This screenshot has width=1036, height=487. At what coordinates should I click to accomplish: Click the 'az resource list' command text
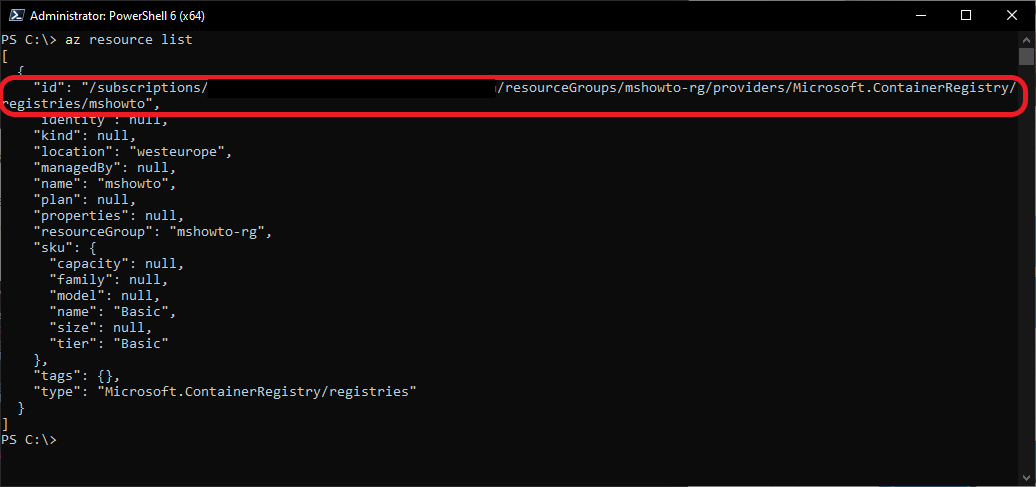129,40
